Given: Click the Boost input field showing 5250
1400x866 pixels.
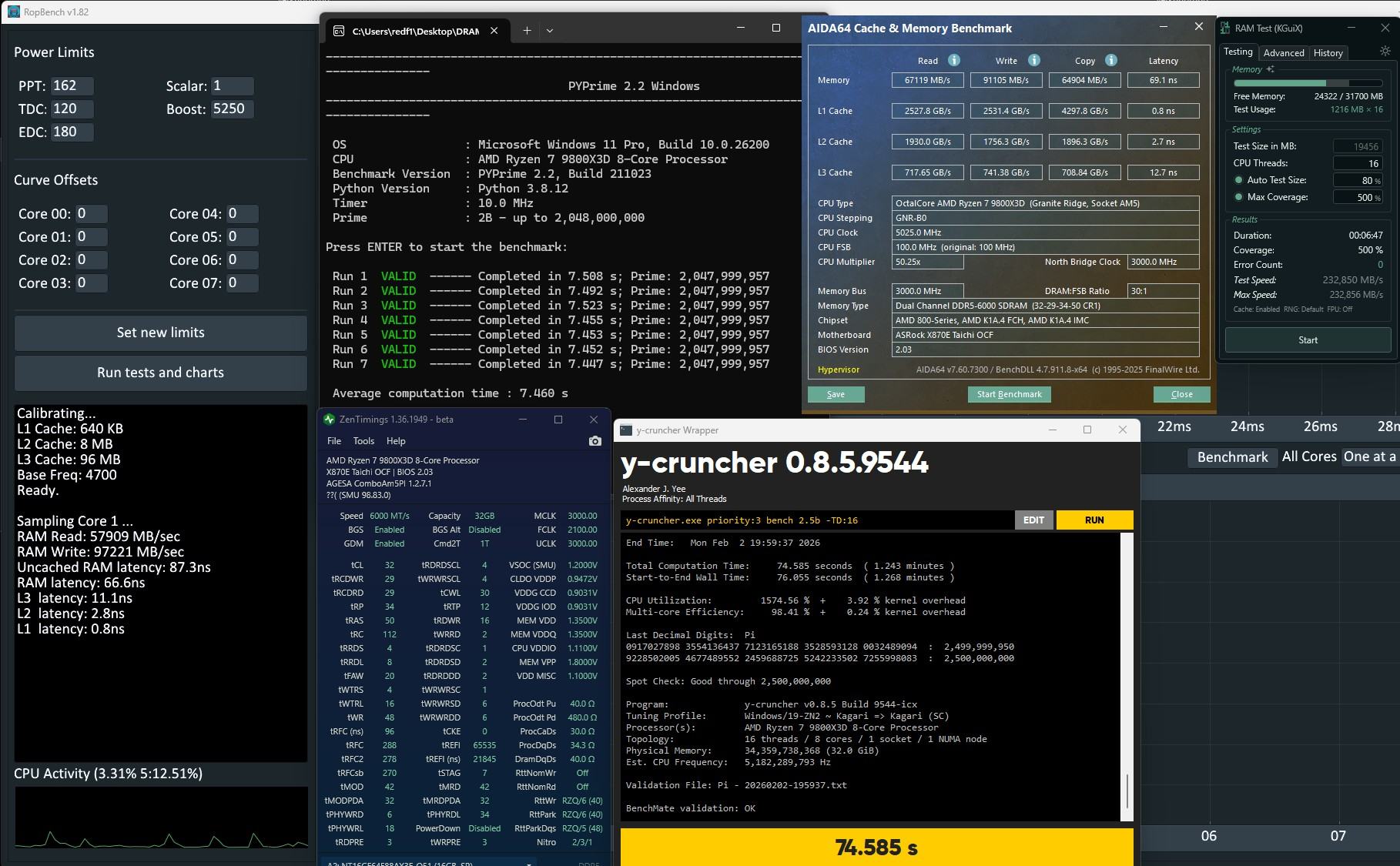Looking at the screenshot, I should click(233, 109).
